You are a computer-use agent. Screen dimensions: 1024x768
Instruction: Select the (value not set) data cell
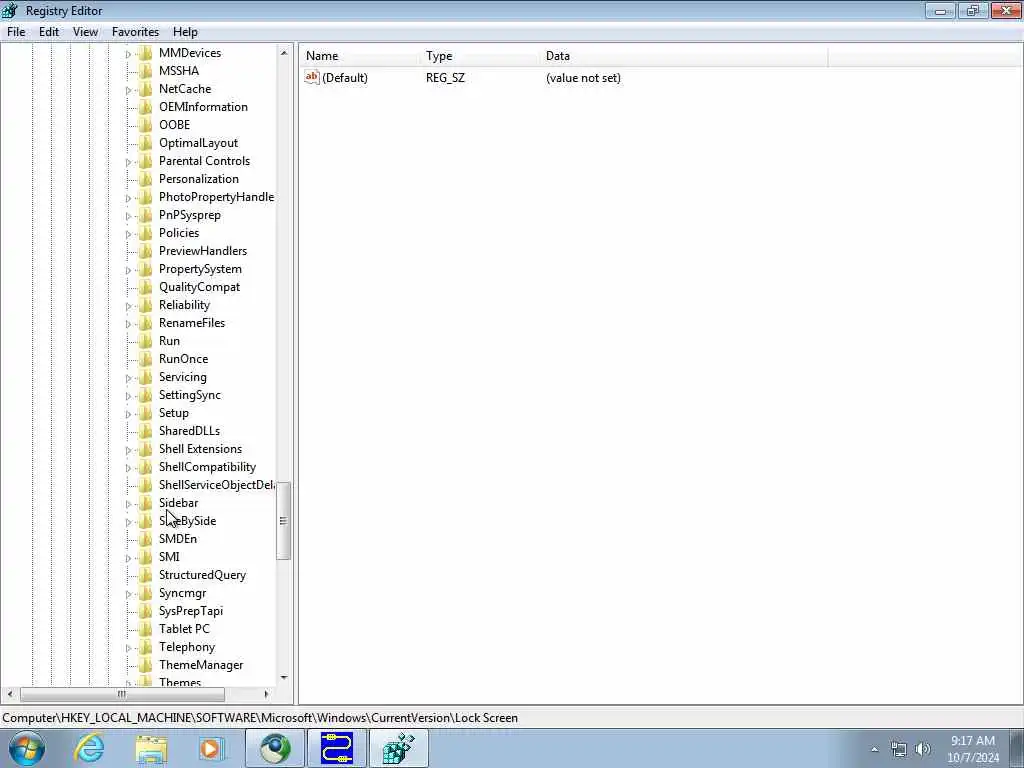pos(583,78)
